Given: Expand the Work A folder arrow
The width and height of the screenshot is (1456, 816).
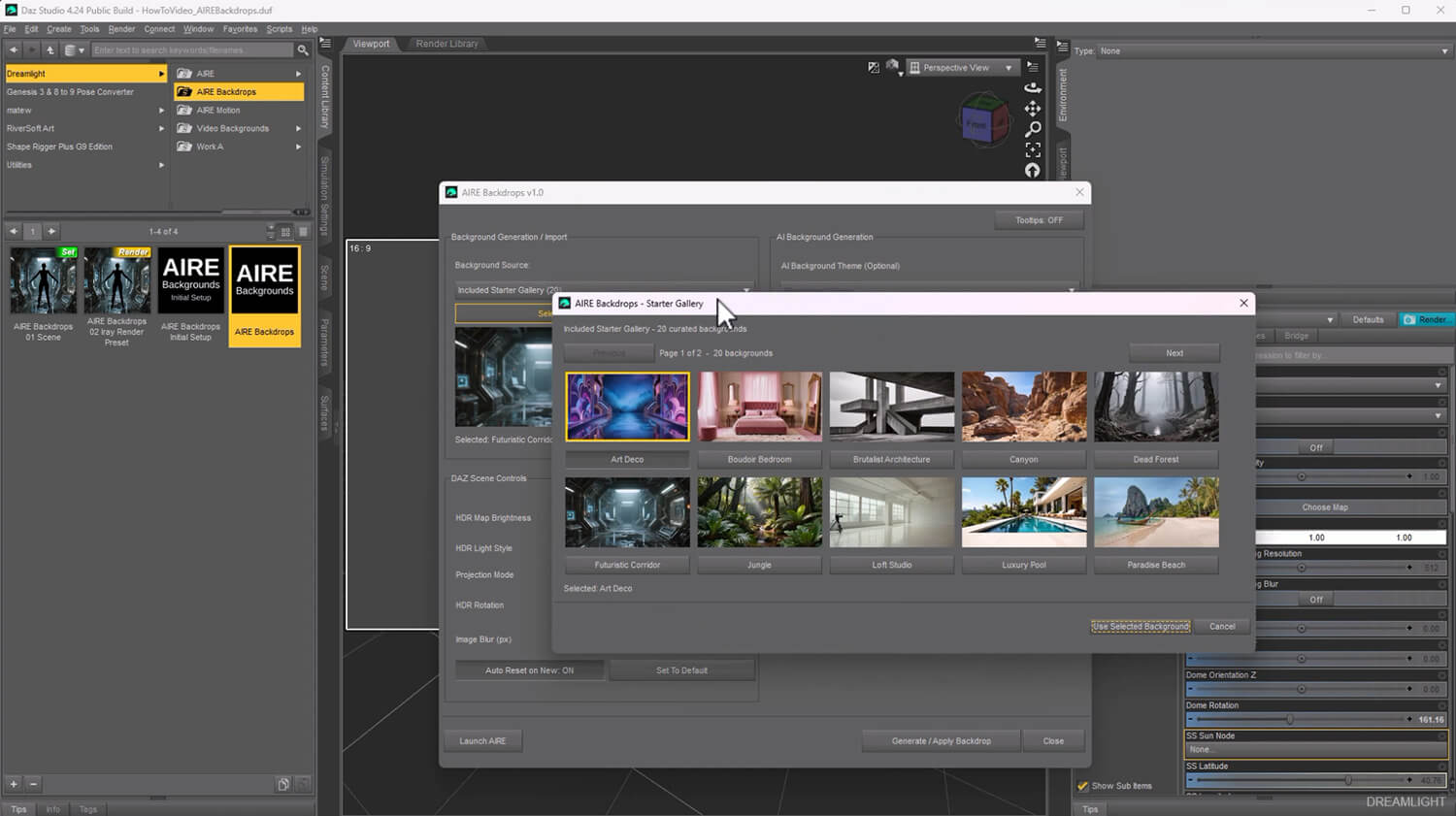Looking at the screenshot, I should coord(298,147).
